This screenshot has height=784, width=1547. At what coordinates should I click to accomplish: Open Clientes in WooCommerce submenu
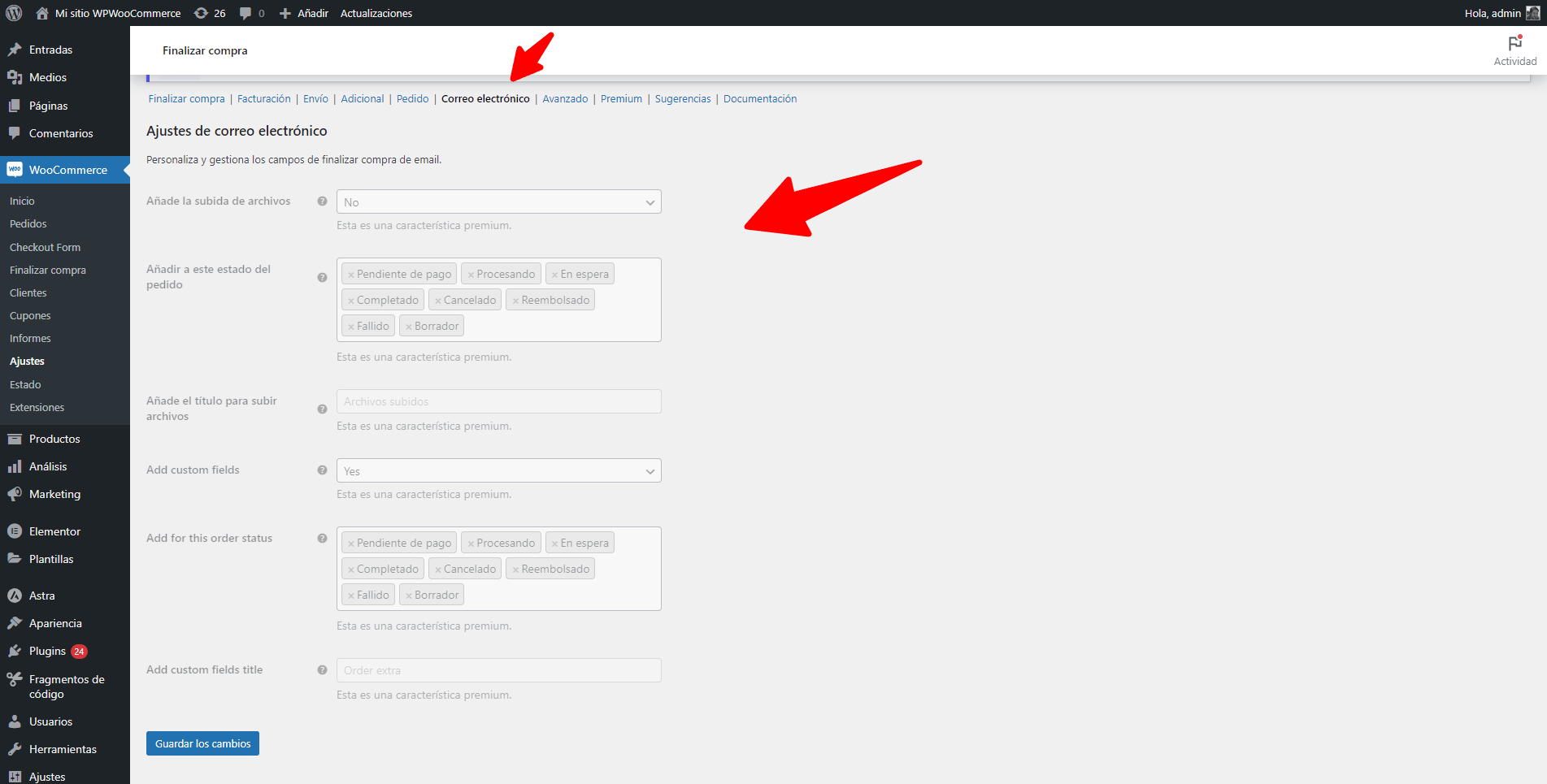tap(28, 292)
